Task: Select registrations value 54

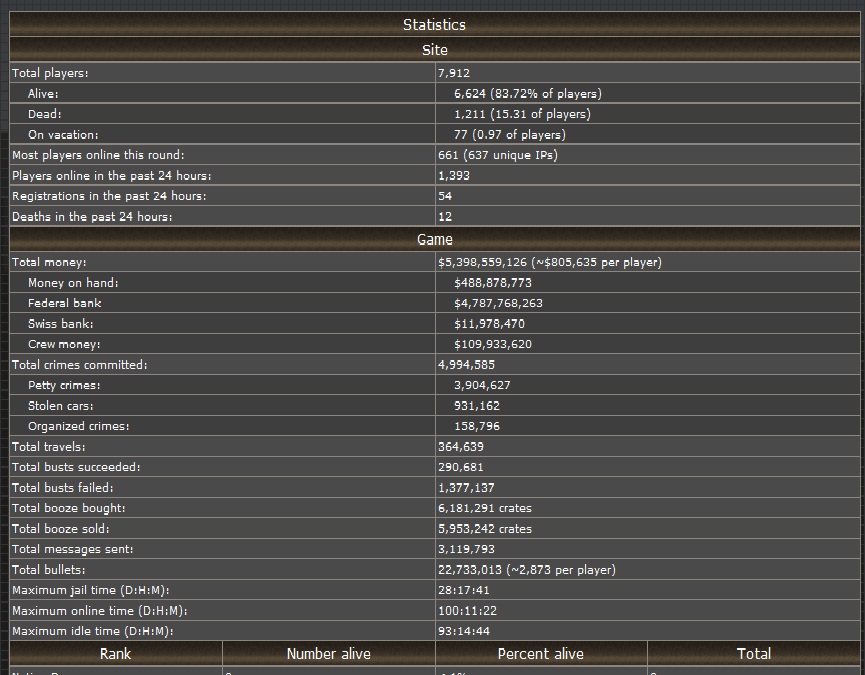Action: pyautogui.click(x=445, y=196)
